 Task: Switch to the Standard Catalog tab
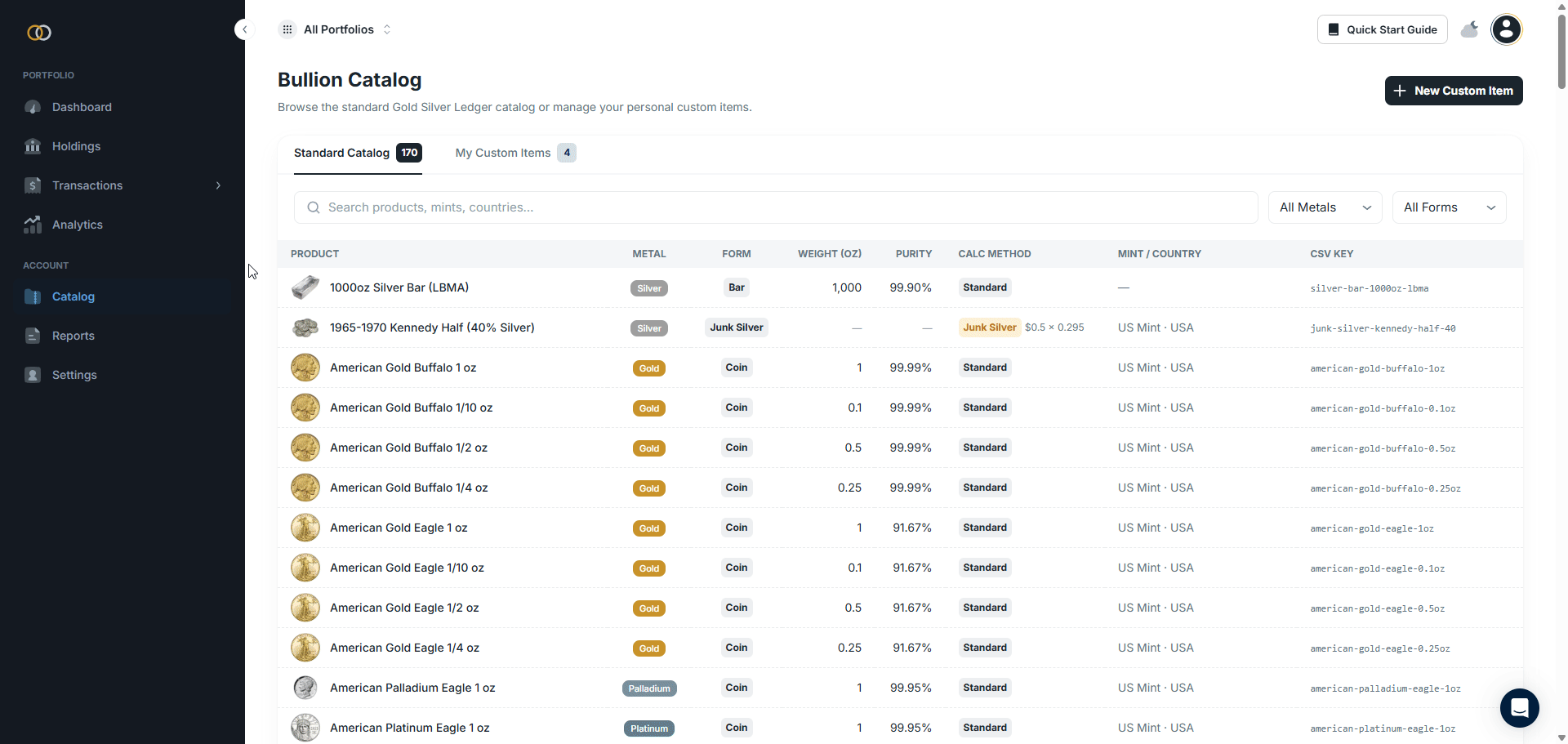[358, 153]
